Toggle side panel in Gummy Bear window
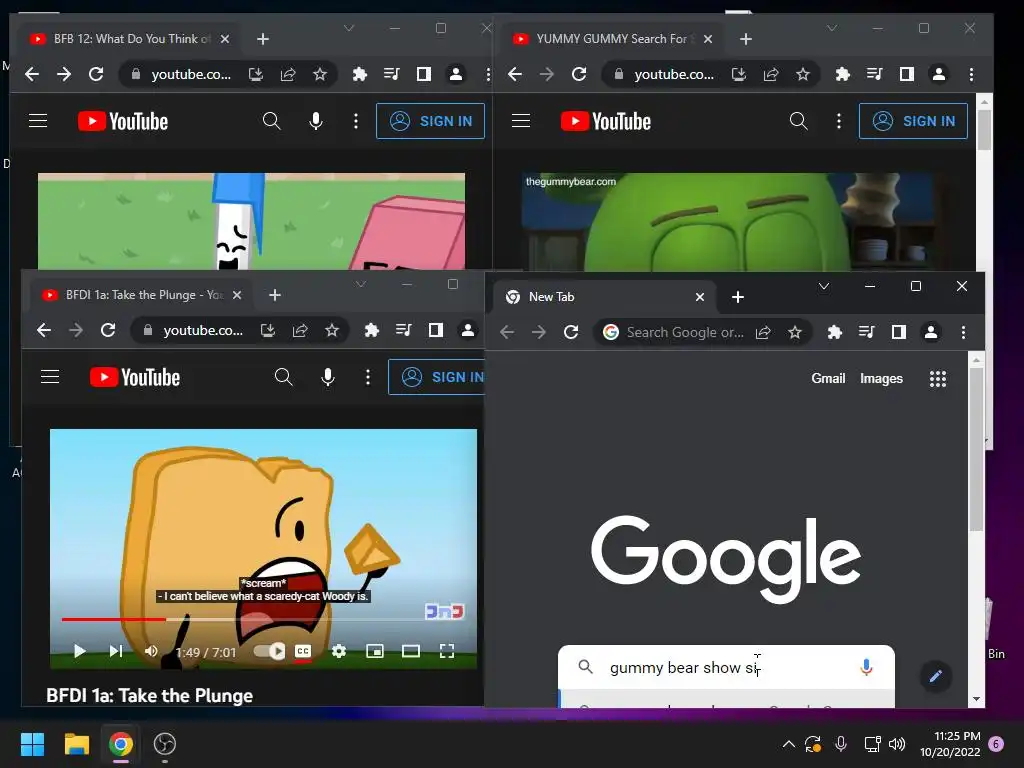 coord(906,74)
